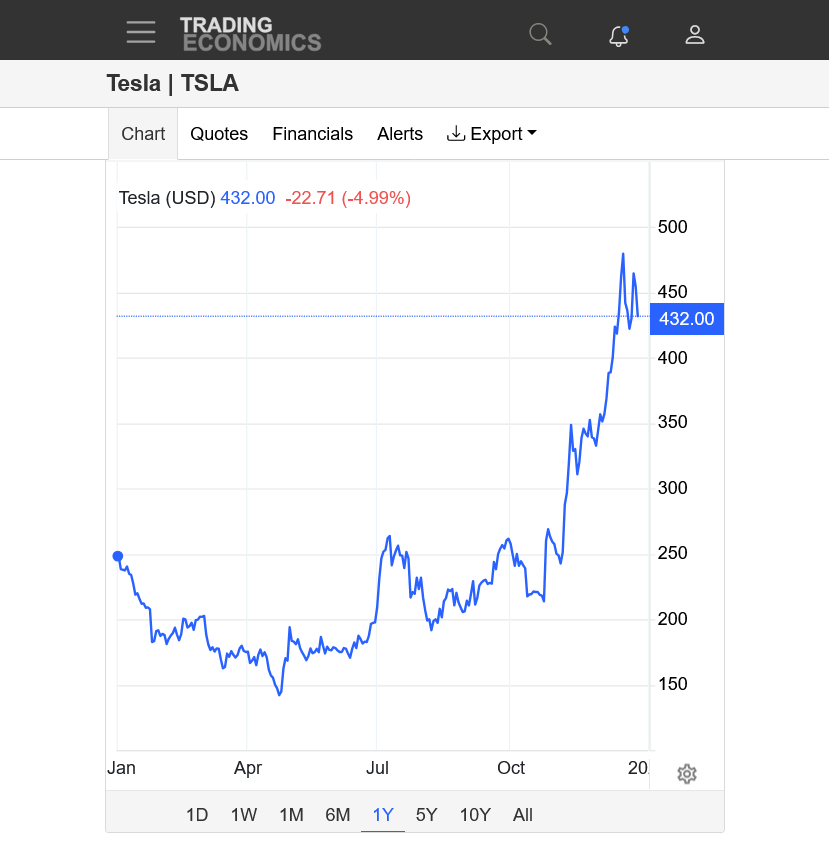
Task: Switch to the Chart tab
Action: pyautogui.click(x=143, y=134)
